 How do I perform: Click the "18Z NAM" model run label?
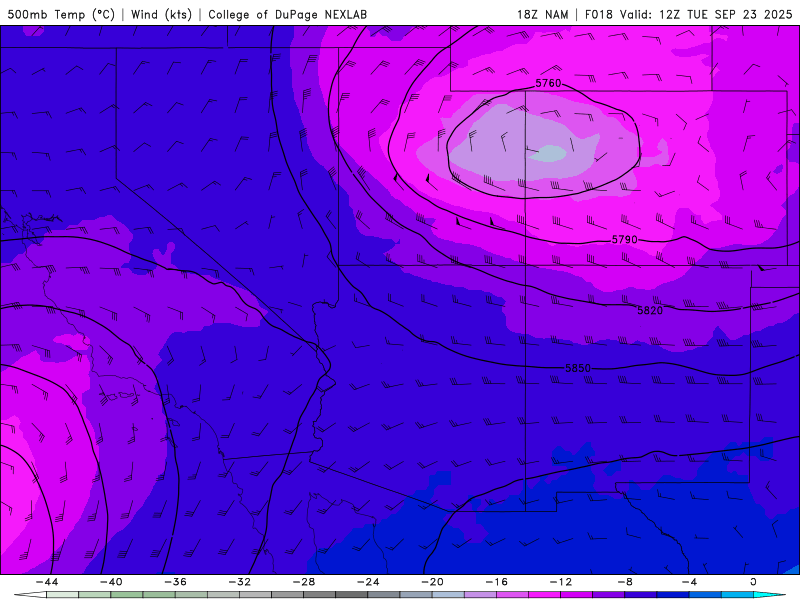tap(542, 14)
